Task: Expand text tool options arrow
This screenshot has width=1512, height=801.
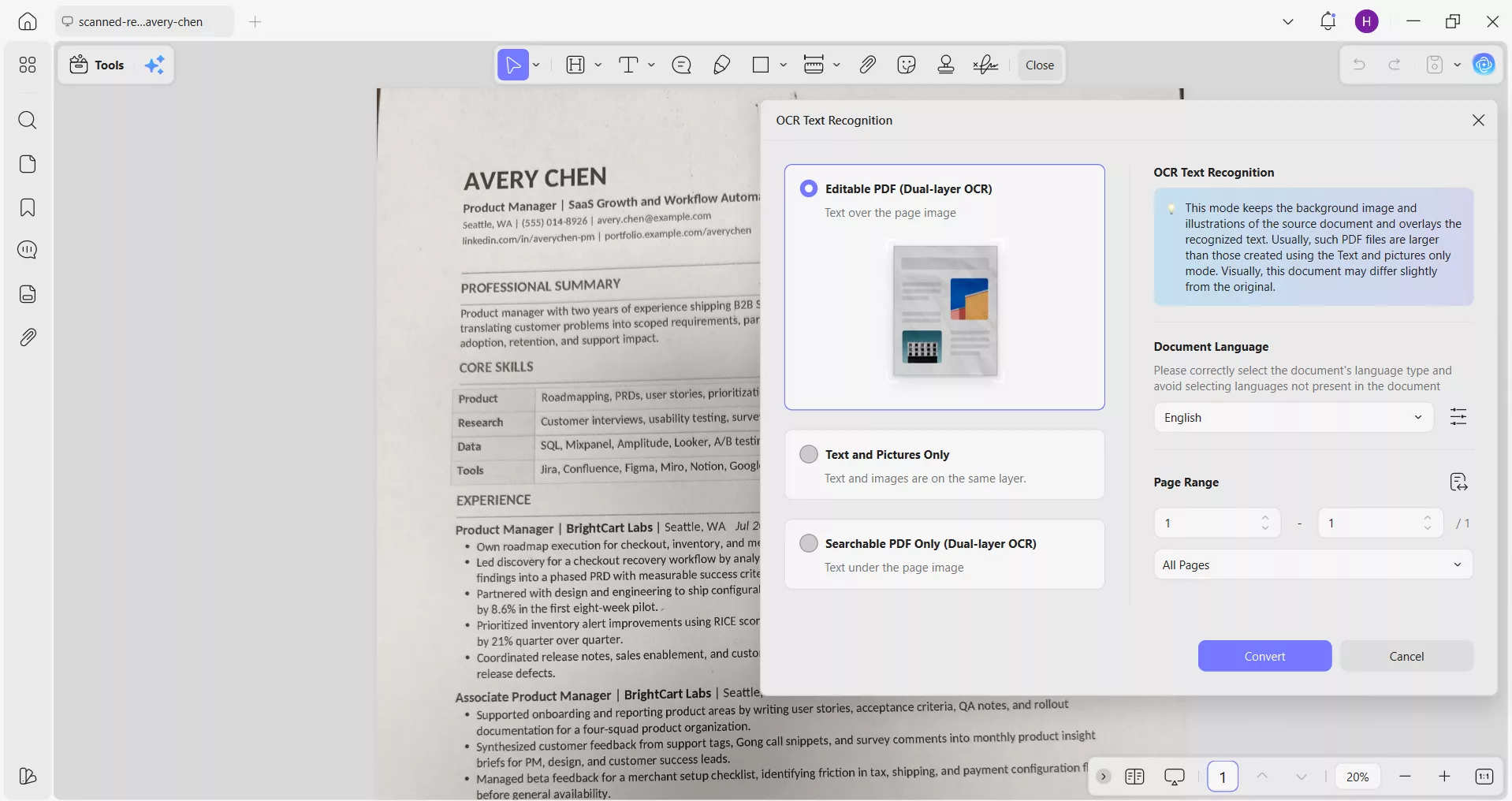Action: pos(651,65)
